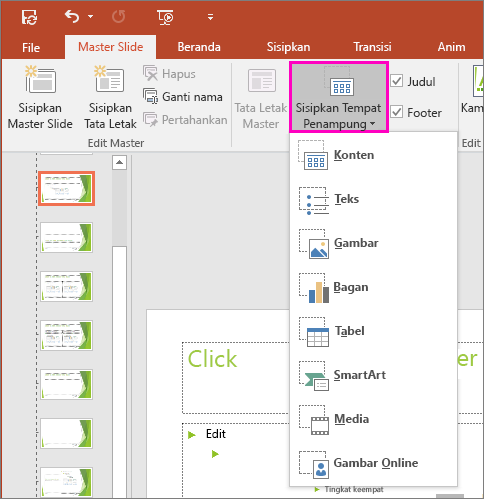Select the Master Slide tab
The height and width of the screenshot is (499, 484).
click(x=110, y=47)
